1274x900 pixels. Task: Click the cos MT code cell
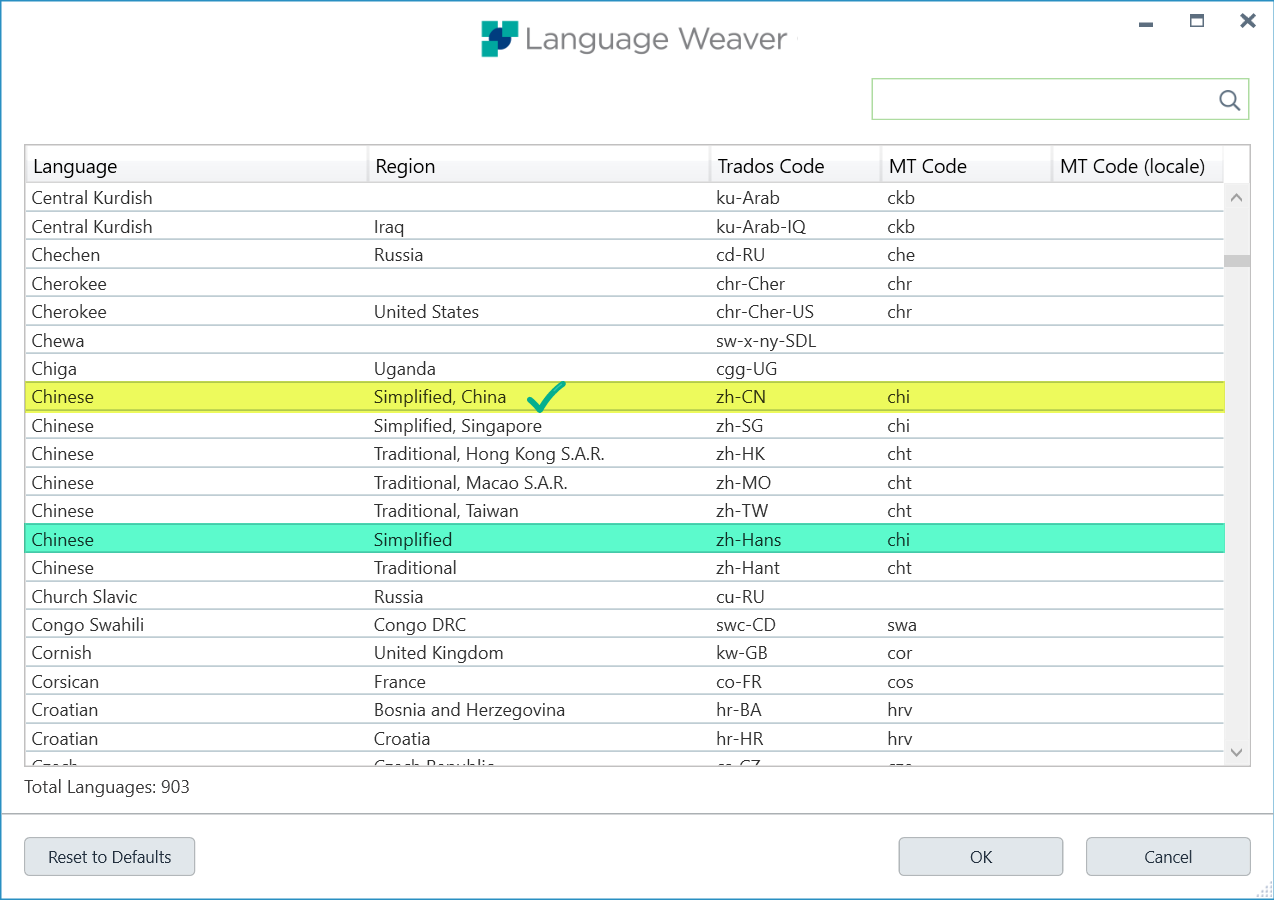[x=900, y=682]
